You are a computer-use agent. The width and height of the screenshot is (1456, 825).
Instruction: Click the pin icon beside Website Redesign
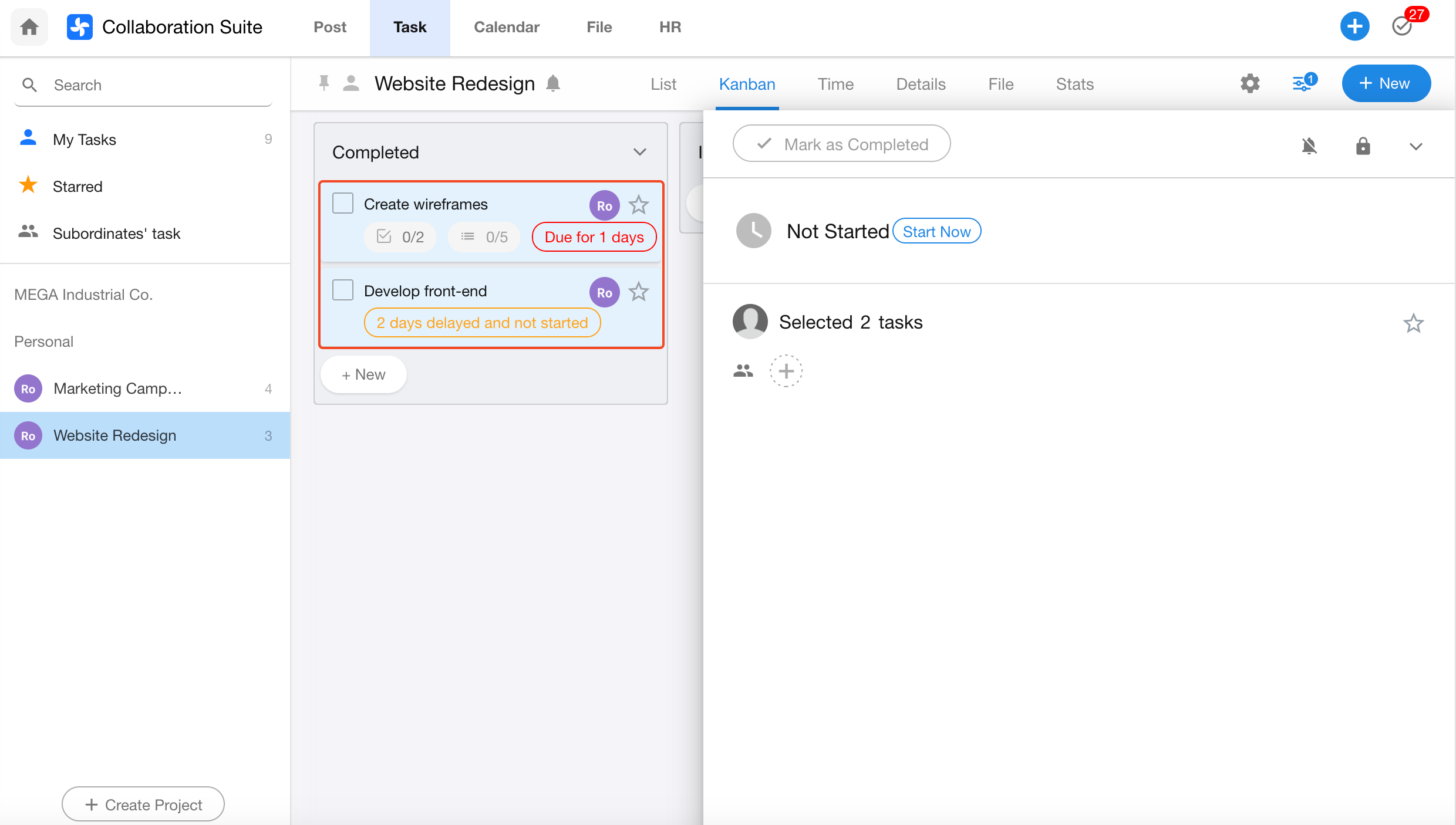(323, 83)
